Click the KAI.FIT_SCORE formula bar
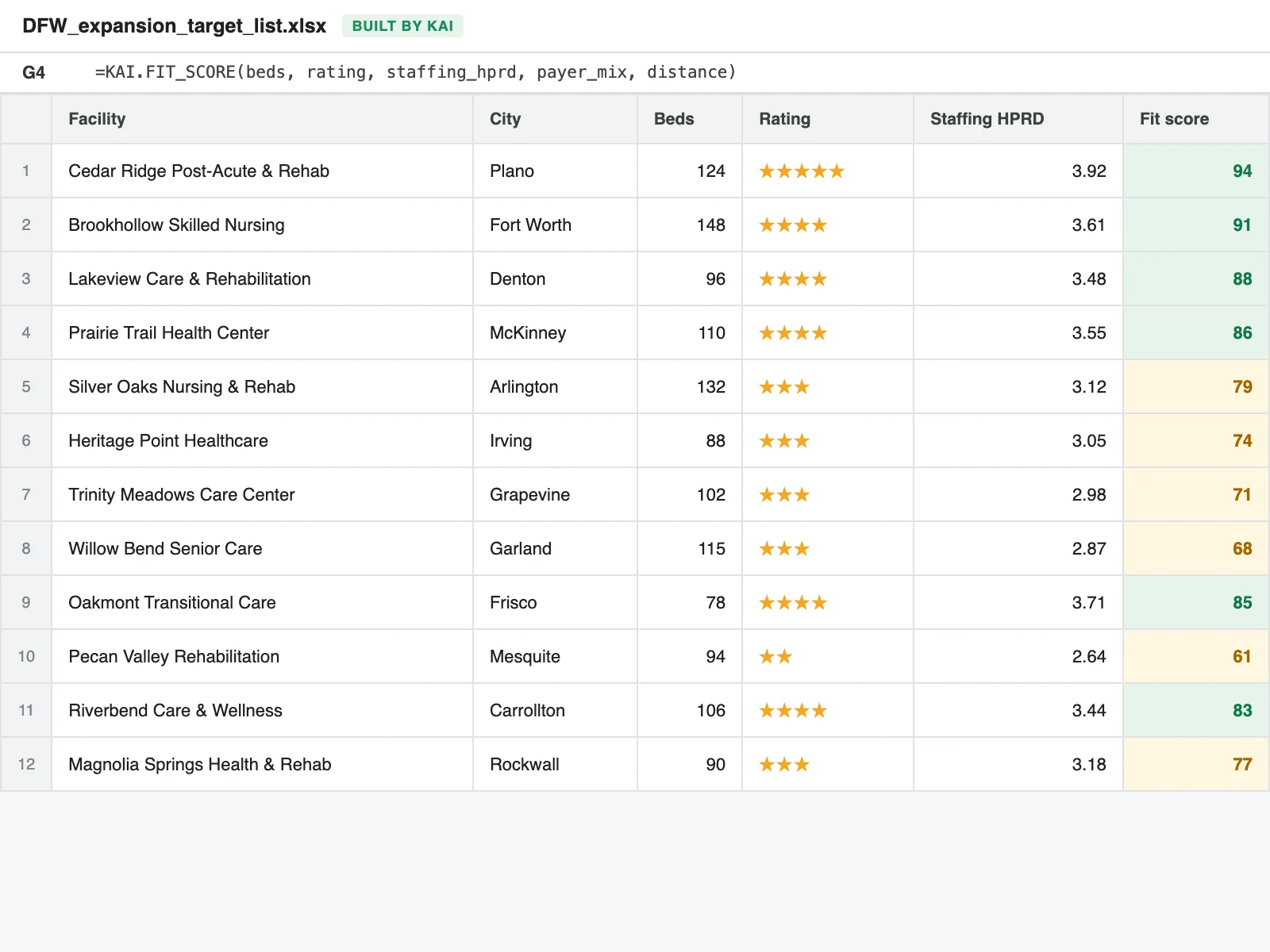This screenshot has width=1270, height=952. click(x=415, y=72)
